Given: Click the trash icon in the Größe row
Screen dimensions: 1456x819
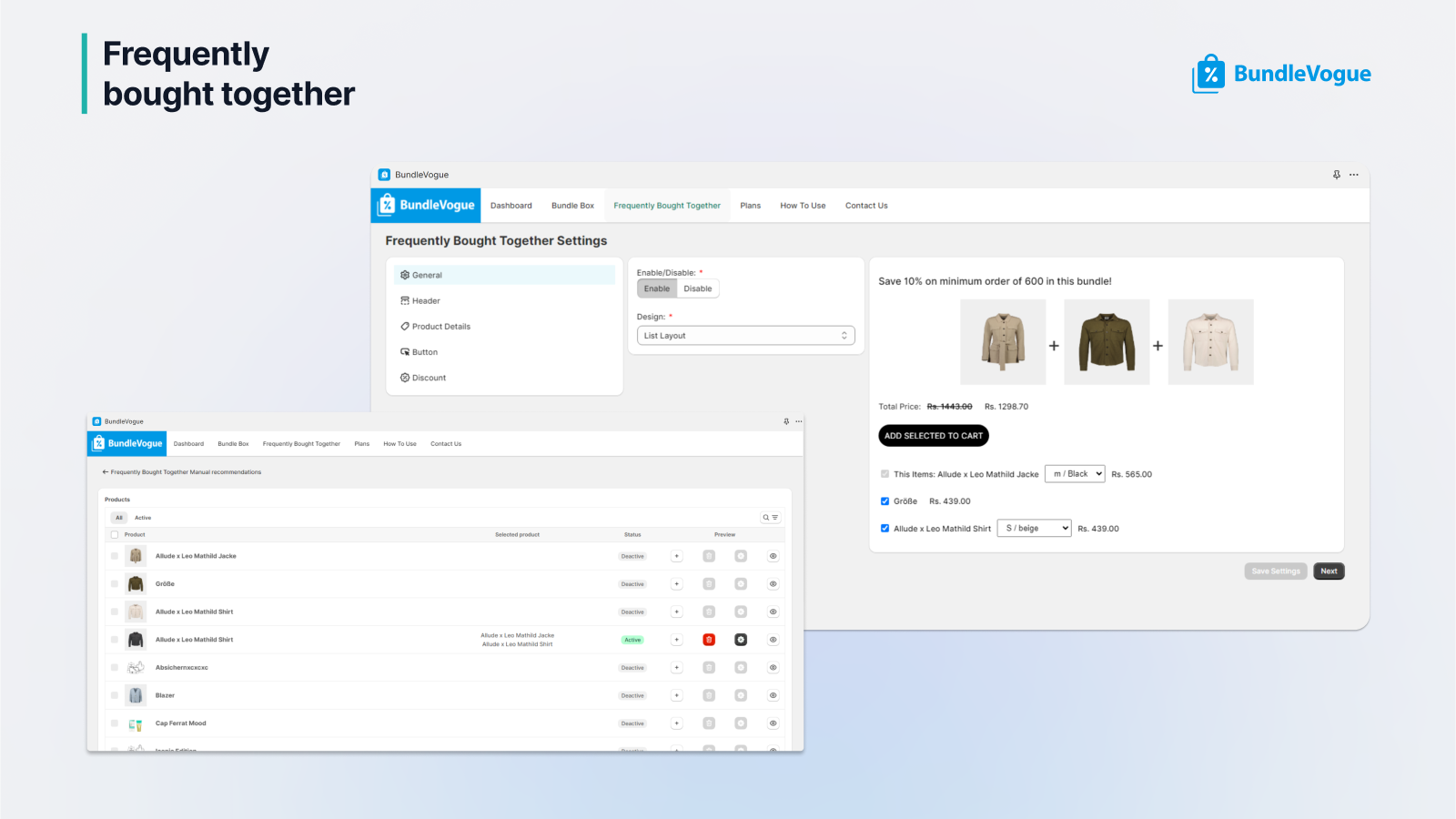Looking at the screenshot, I should [x=709, y=584].
